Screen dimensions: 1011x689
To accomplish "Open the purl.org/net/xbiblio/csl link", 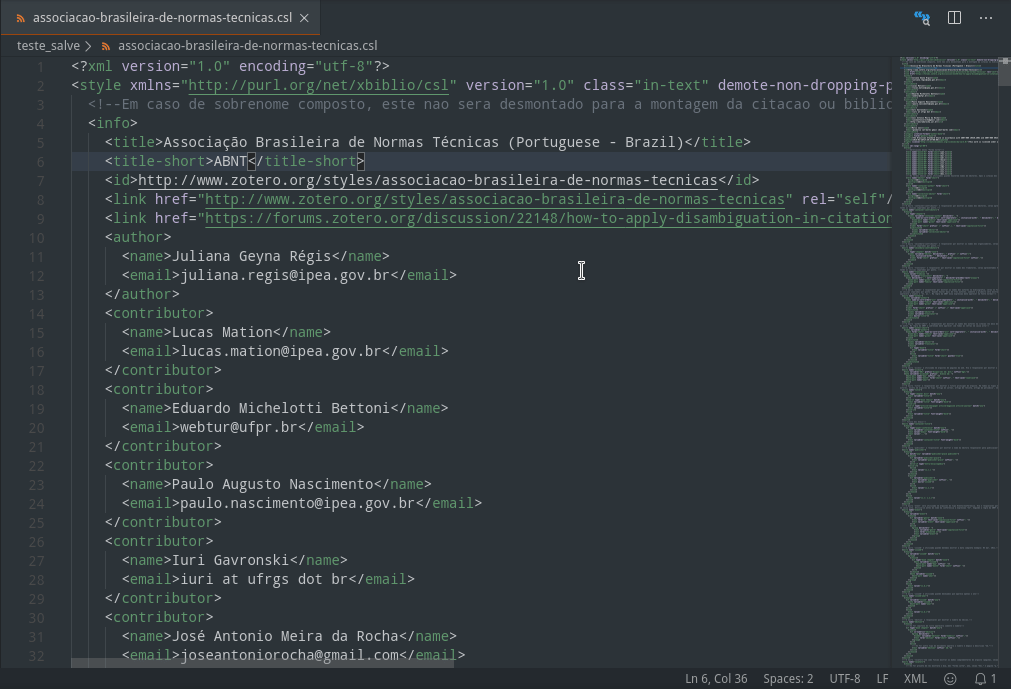I will click(319, 86).
